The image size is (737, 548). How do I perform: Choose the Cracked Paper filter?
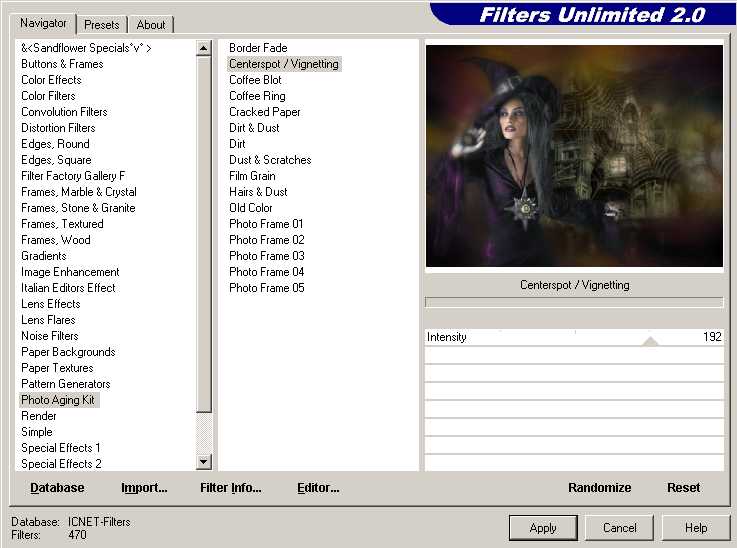[x=265, y=112]
